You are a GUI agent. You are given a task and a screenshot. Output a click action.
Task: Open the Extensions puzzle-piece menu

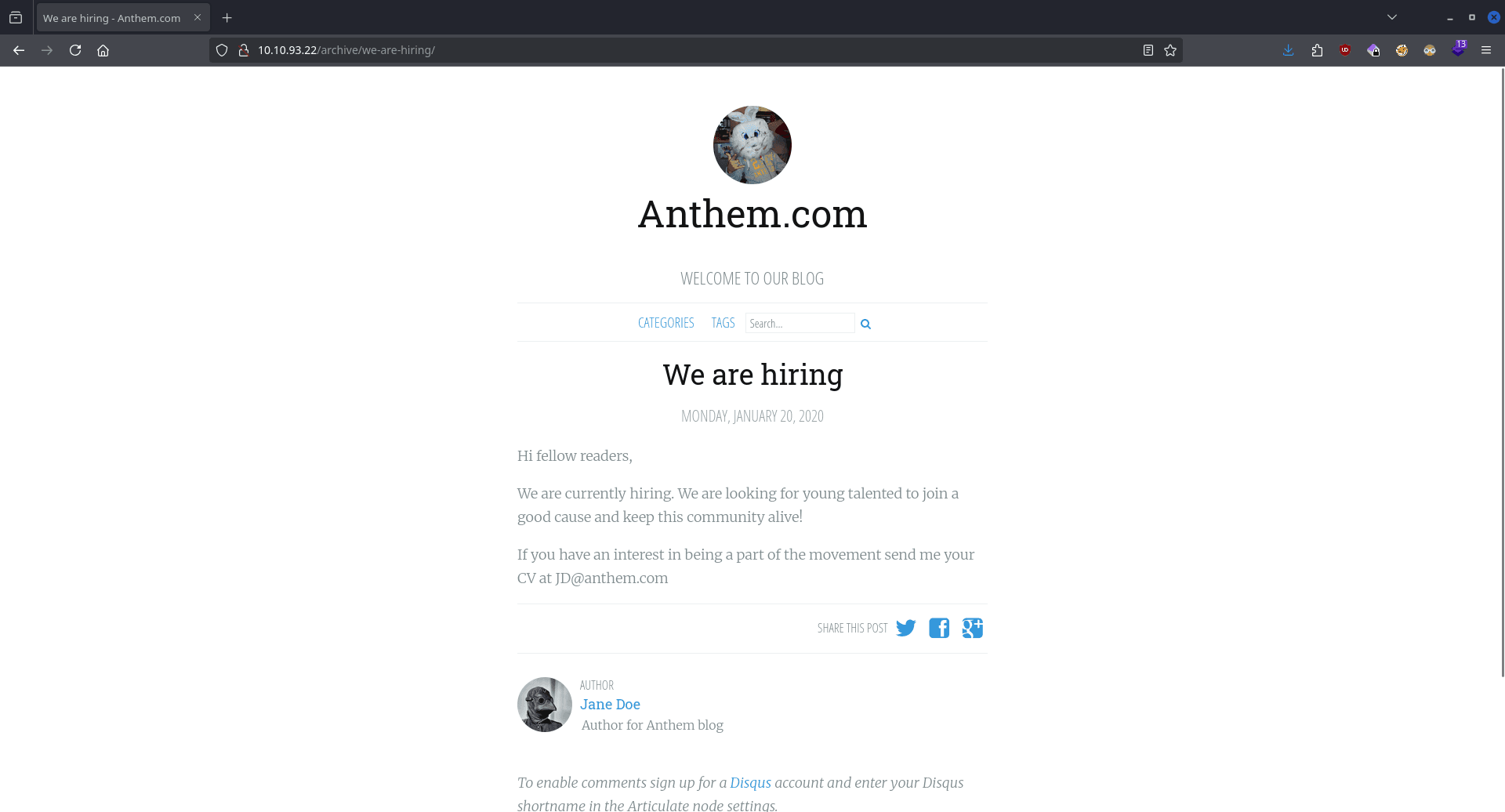point(1317,50)
